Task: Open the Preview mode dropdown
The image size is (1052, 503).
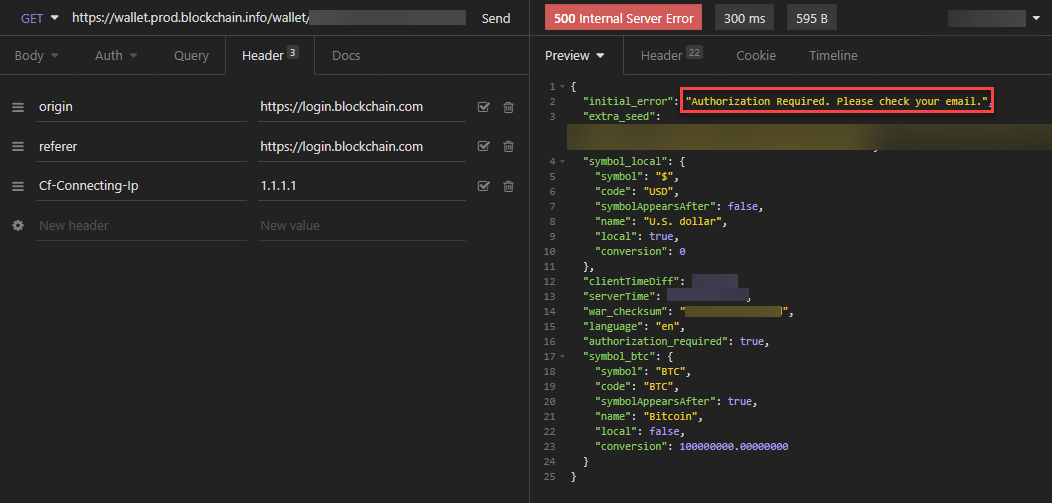Action: coord(575,56)
